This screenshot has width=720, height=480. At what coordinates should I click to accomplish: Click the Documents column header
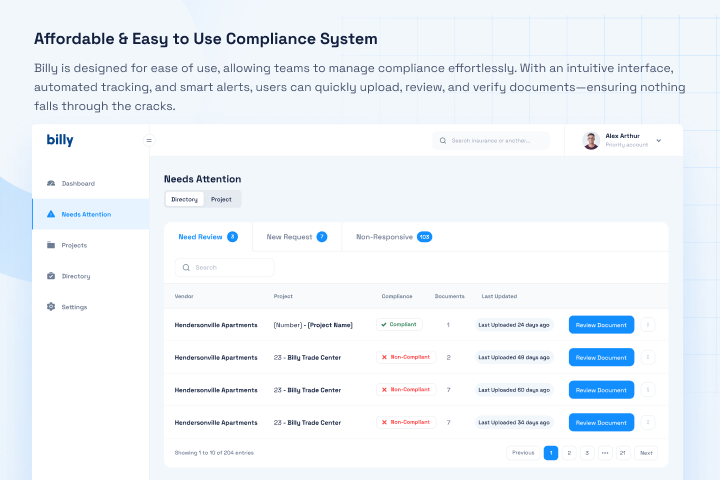(450, 296)
